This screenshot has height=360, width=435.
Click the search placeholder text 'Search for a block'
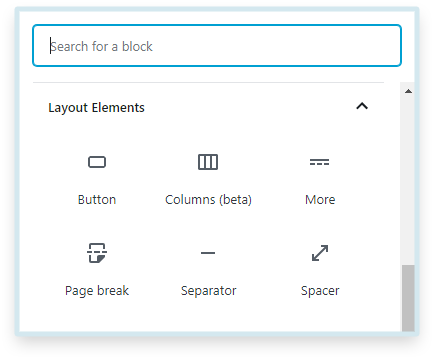point(101,46)
